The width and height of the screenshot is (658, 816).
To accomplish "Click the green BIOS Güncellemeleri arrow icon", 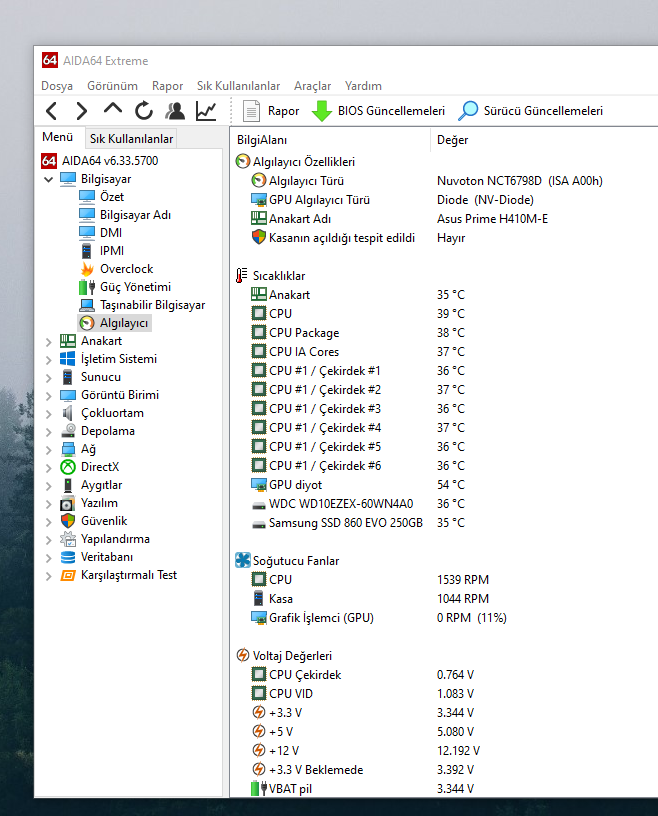I will [x=322, y=111].
